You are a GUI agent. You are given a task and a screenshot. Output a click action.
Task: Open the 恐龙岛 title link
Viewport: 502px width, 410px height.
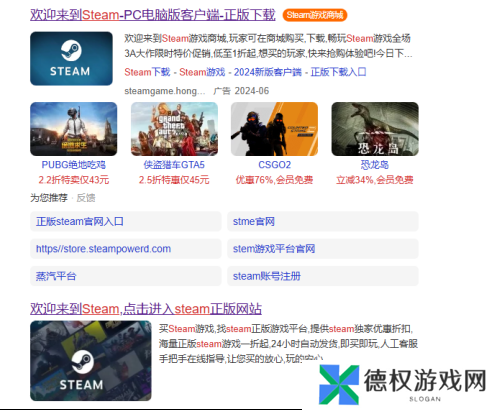pyautogui.click(x=375, y=165)
